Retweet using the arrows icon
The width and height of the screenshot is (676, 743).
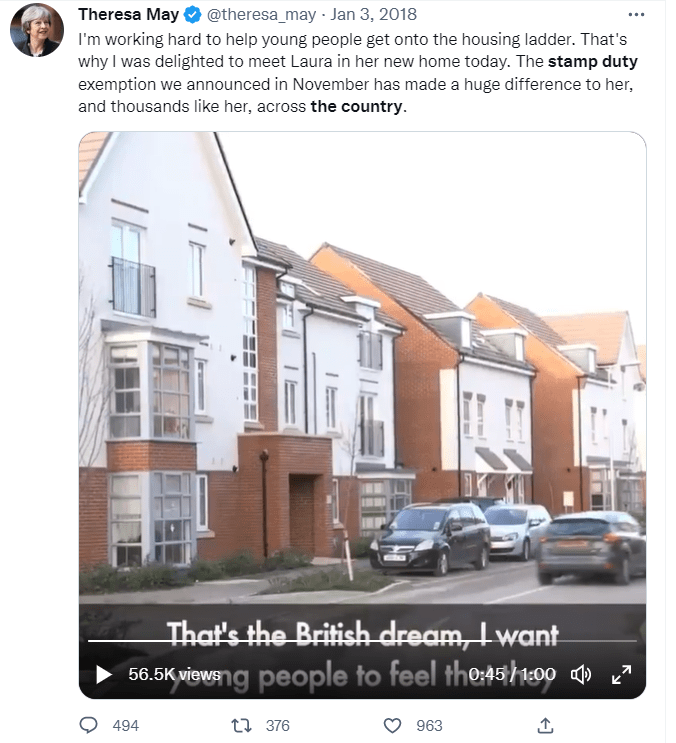[241, 725]
